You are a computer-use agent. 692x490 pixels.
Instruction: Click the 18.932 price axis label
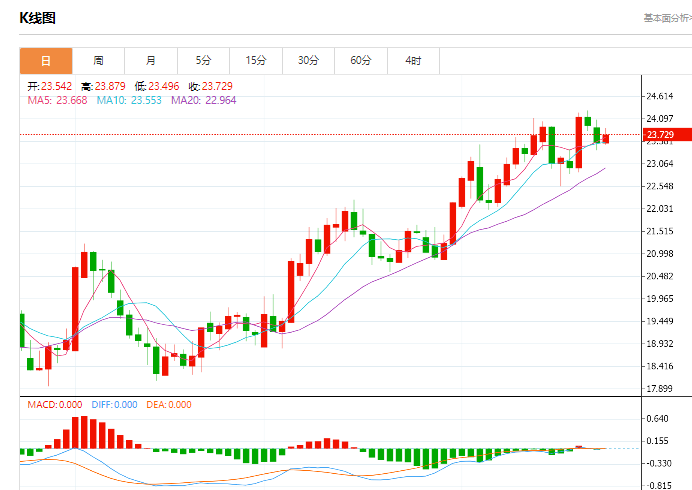(660, 344)
